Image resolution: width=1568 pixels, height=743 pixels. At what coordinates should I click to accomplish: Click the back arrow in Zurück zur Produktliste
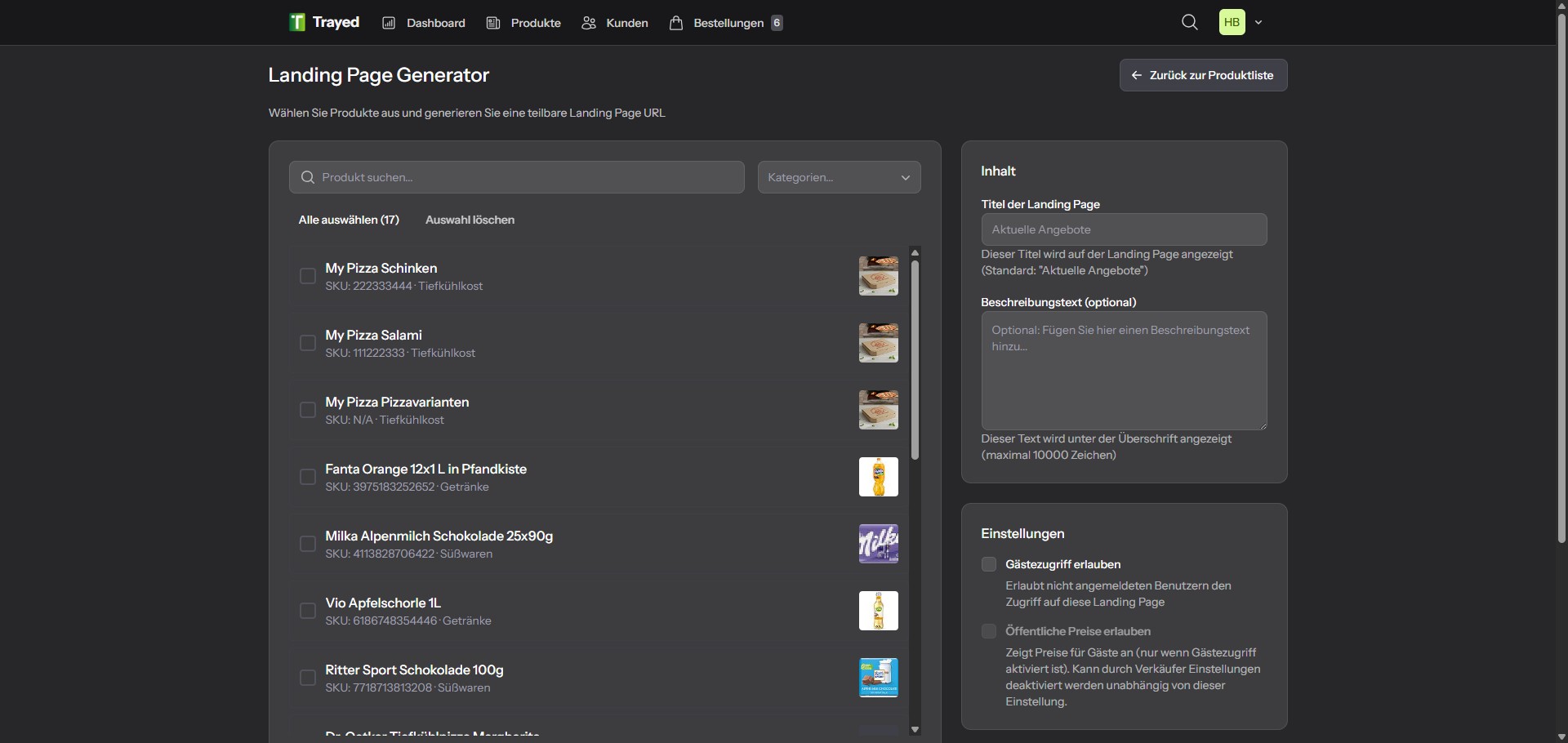coord(1138,74)
